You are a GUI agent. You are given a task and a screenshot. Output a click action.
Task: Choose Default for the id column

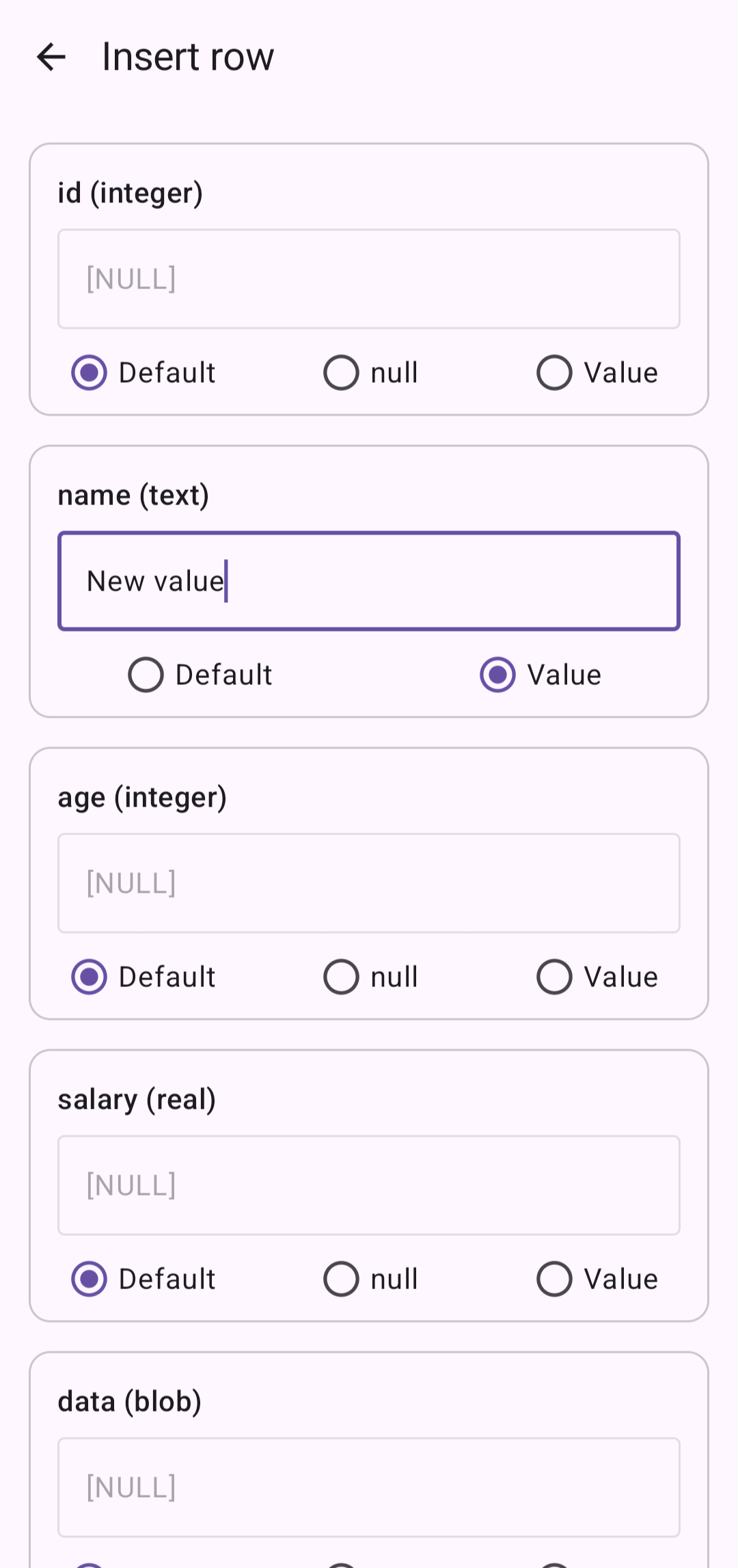point(90,373)
